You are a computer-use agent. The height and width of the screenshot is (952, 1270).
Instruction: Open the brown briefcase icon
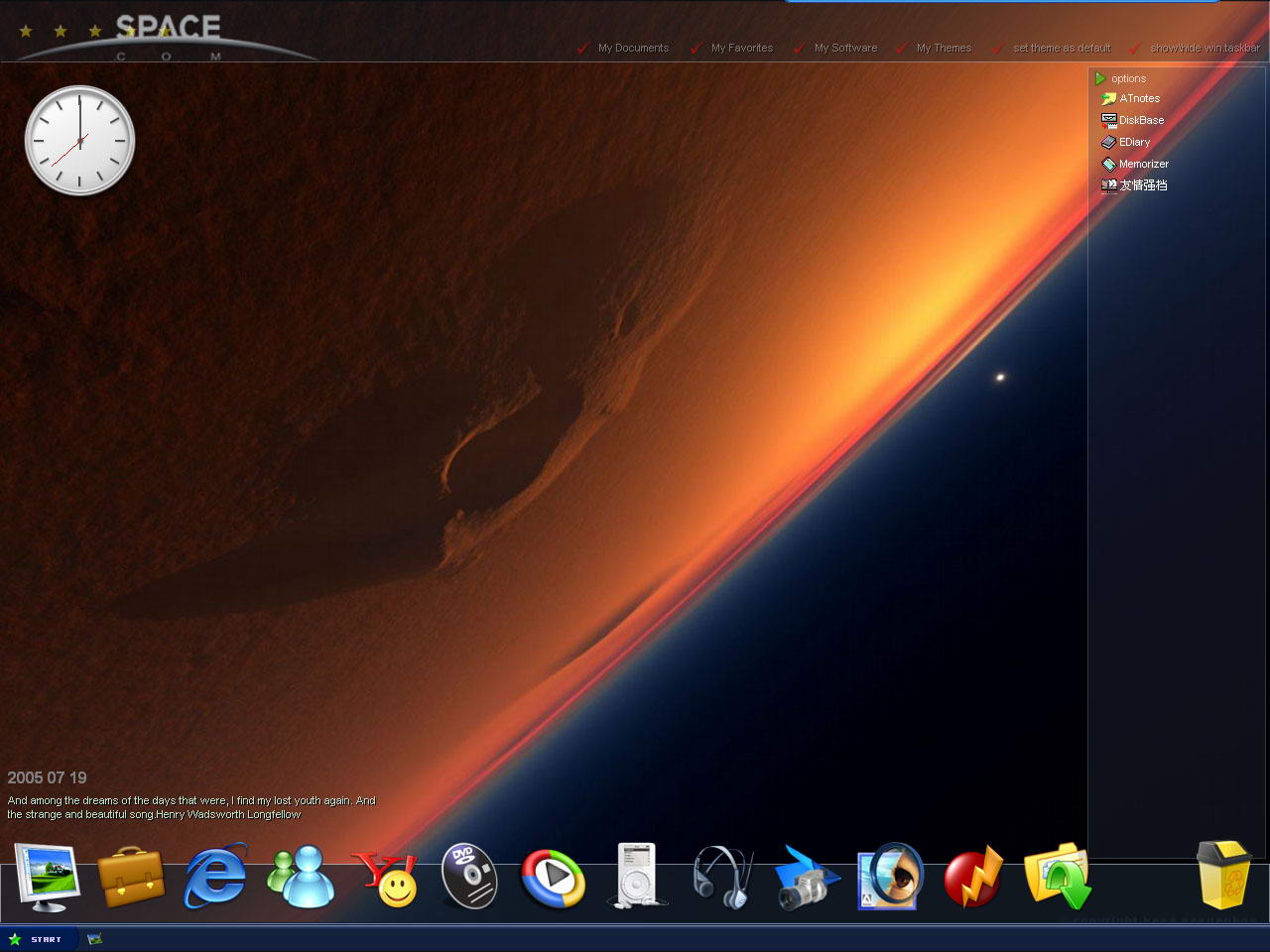(x=131, y=877)
